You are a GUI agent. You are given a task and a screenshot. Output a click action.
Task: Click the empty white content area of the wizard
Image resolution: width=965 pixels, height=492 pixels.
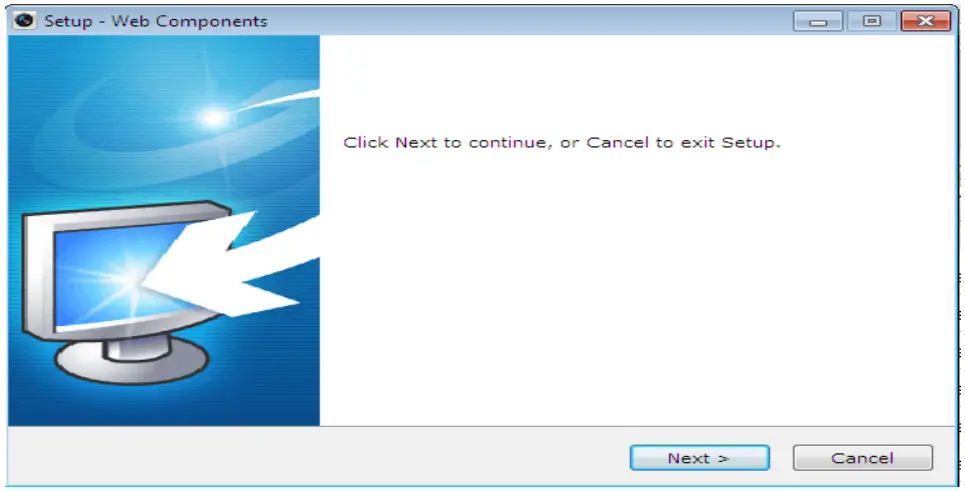[637, 289]
